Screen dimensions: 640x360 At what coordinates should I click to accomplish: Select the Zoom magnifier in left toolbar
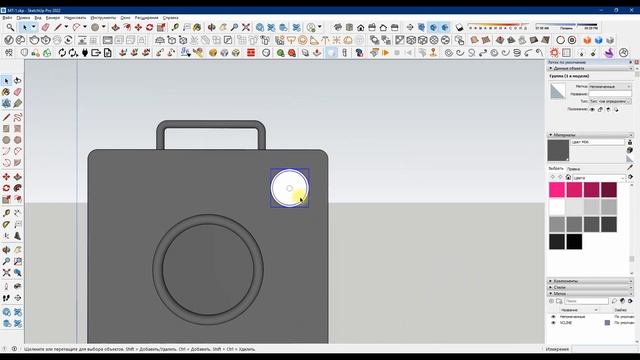[x=6, y=261]
